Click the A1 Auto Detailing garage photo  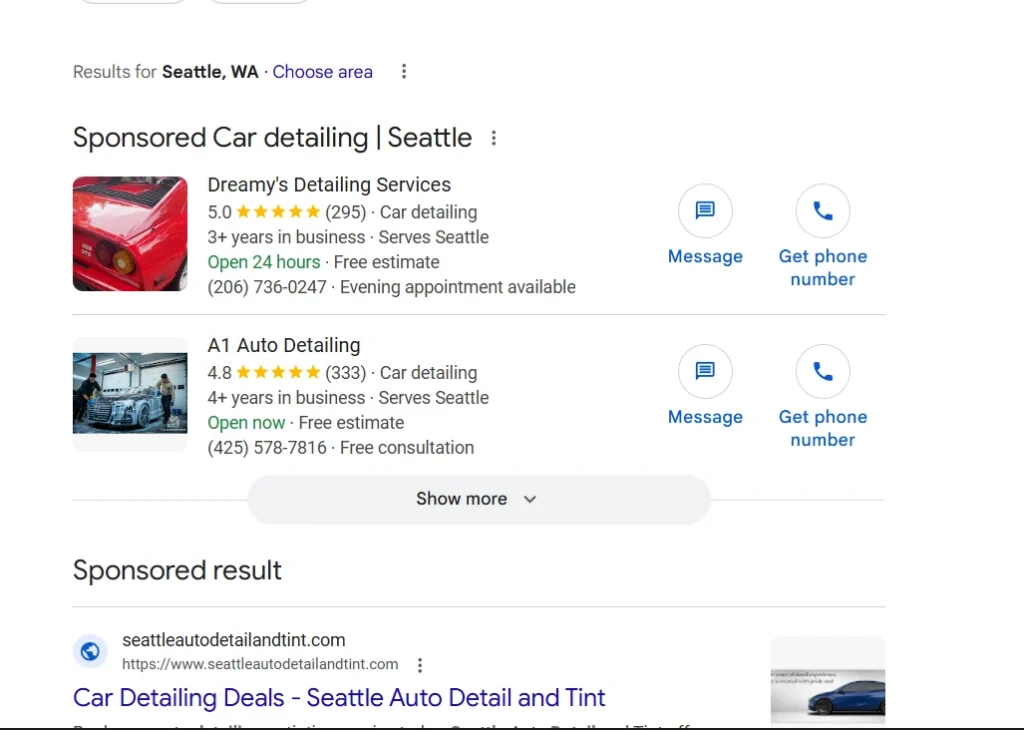click(129, 393)
